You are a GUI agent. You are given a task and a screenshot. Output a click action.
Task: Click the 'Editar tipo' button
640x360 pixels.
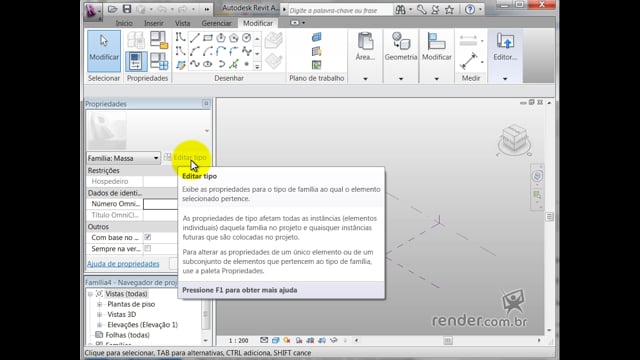pos(186,158)
